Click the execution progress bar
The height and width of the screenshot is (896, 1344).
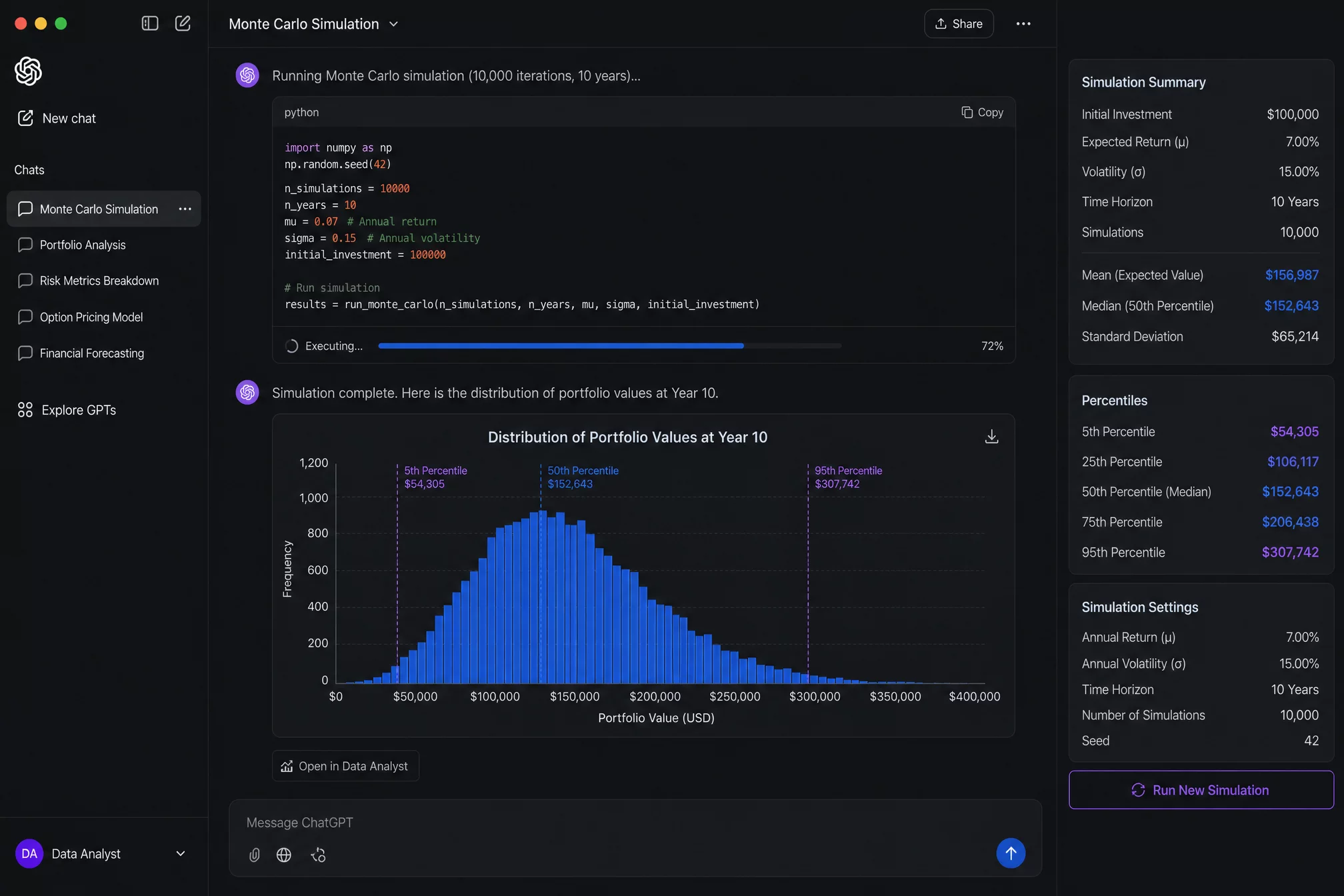[609, 346]
